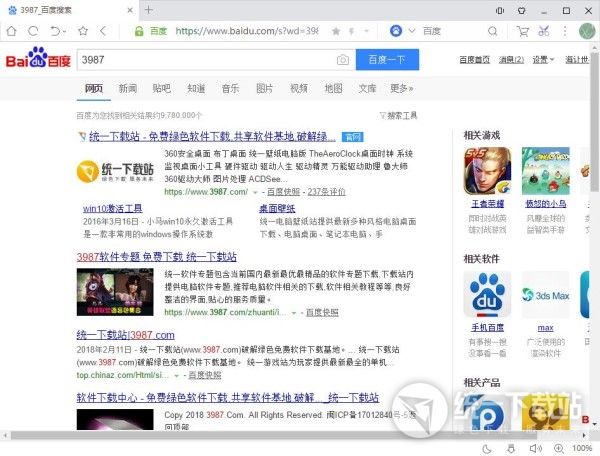Click the 王者荣耀 game icon
The height and width of the screenshot is (456, 600).
click(488, 171)
